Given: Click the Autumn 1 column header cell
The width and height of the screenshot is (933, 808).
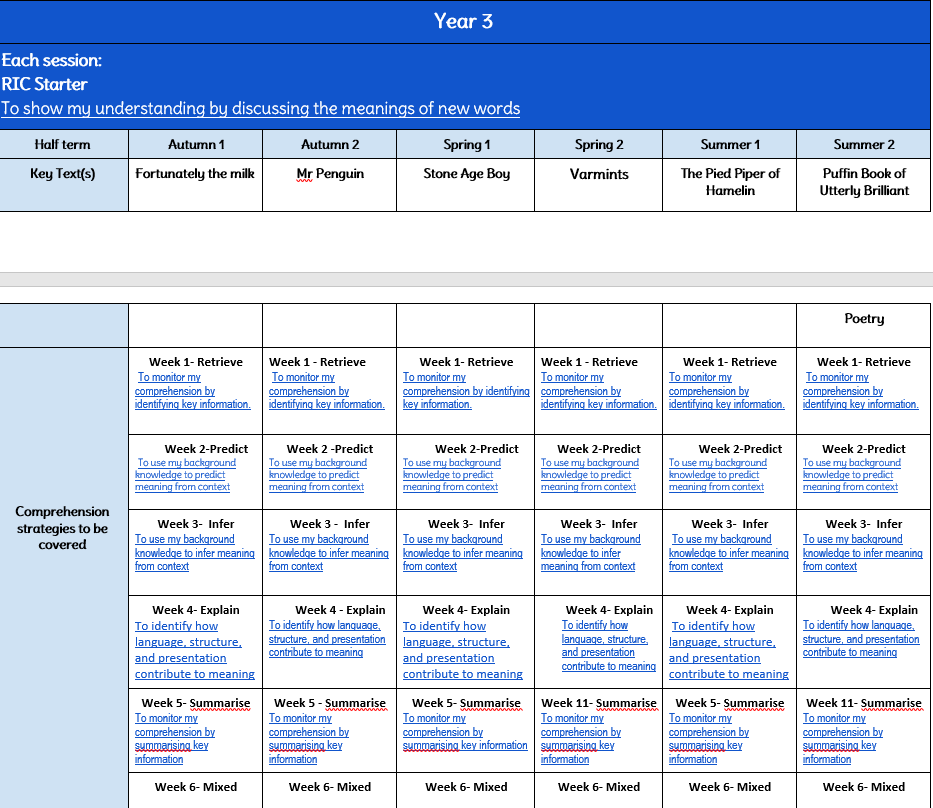Looking at the screenshot, I should coord(196,144).
